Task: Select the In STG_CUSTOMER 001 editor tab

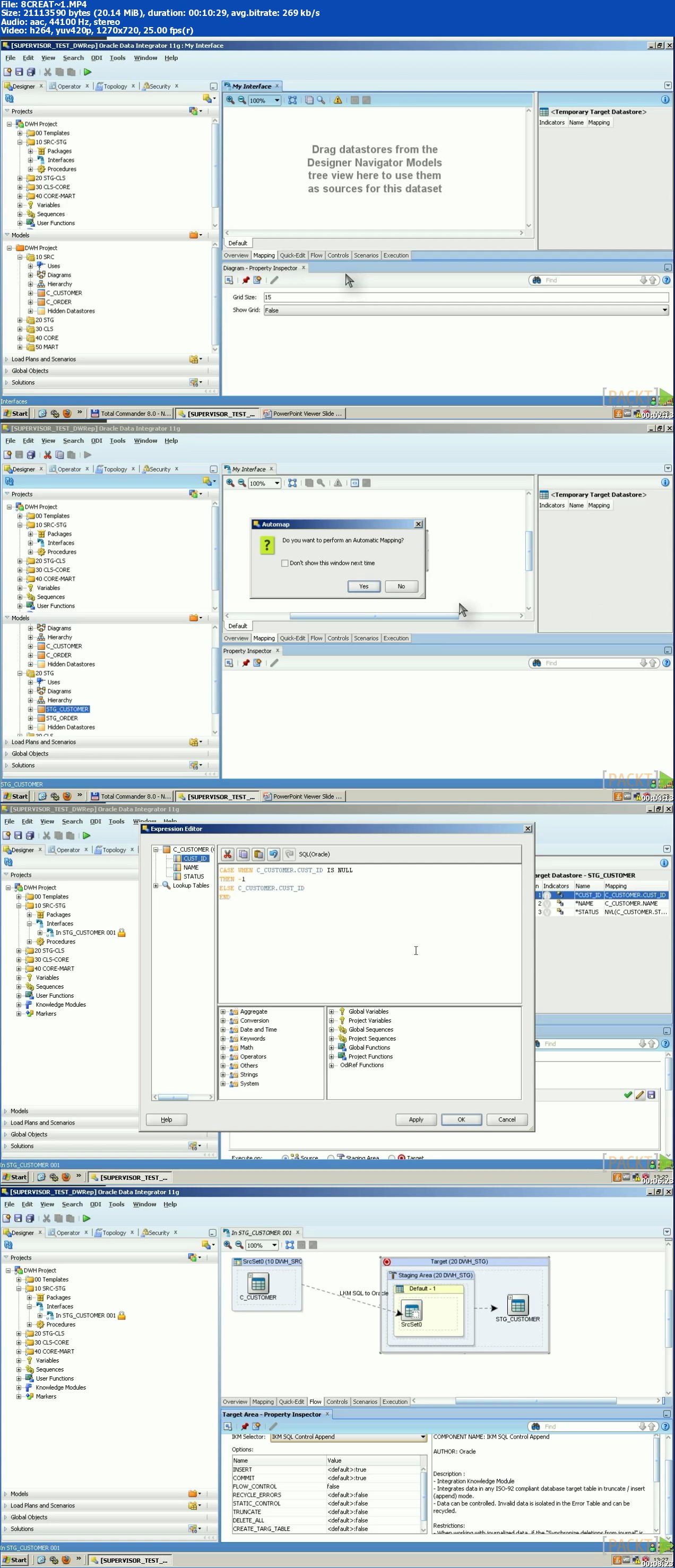Action: (261, 1232)
